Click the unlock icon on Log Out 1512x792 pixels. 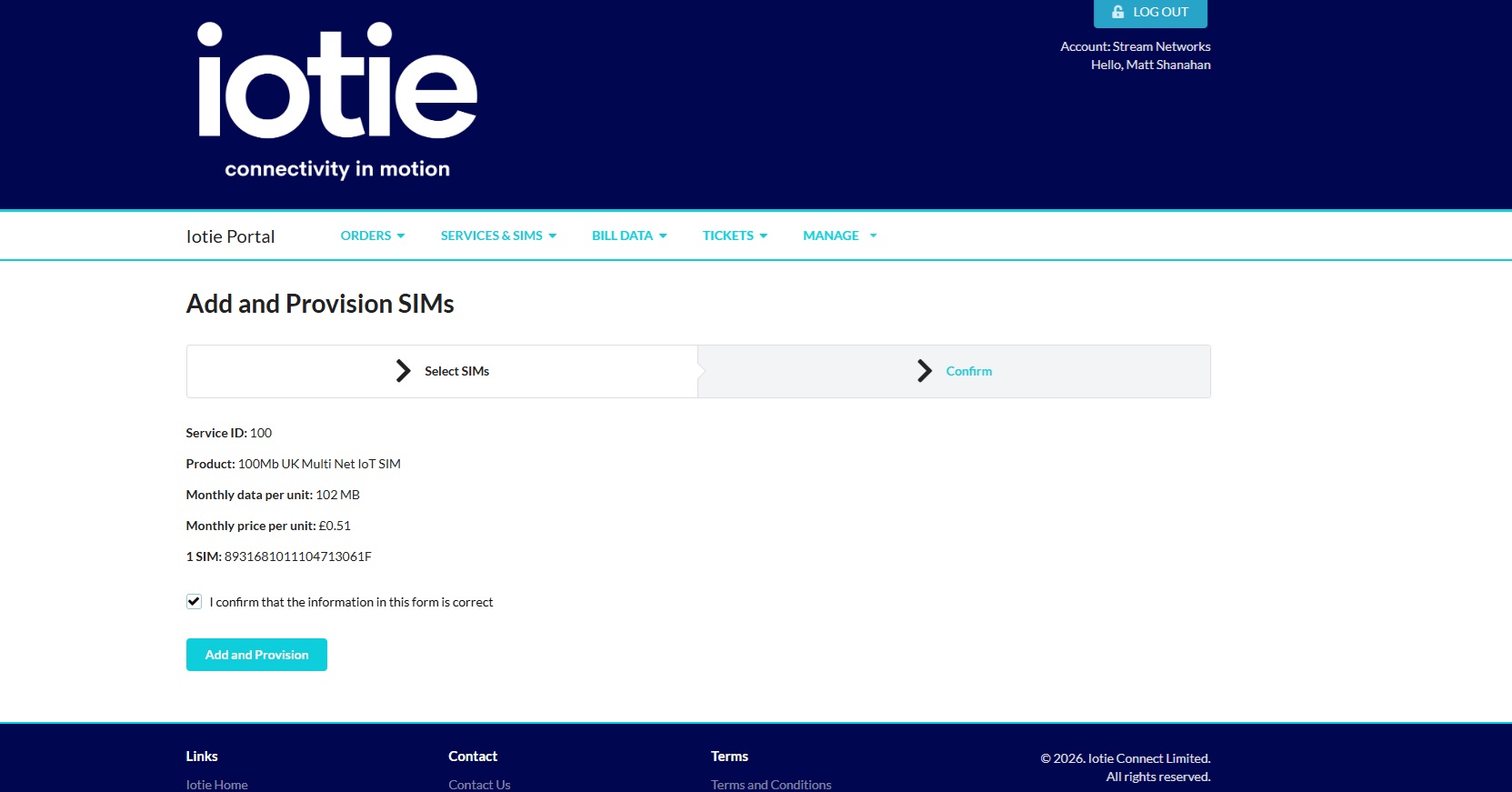tap(1117, 12)
